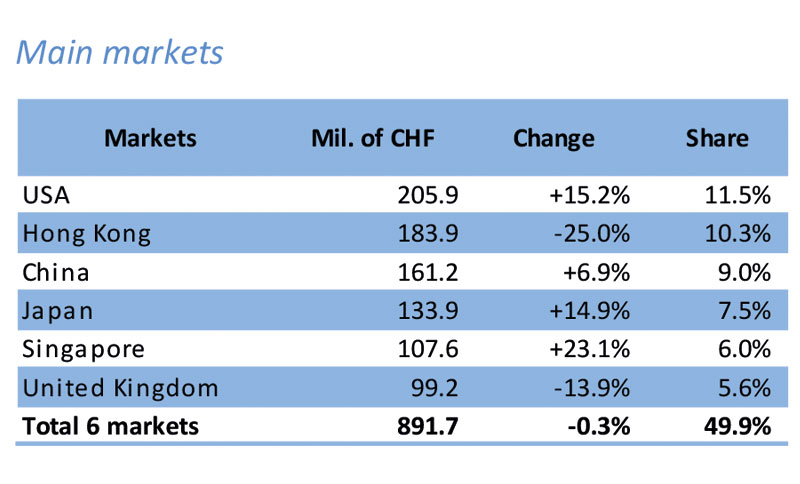
Task: Click the 891.7 total value
Action: 427,426
